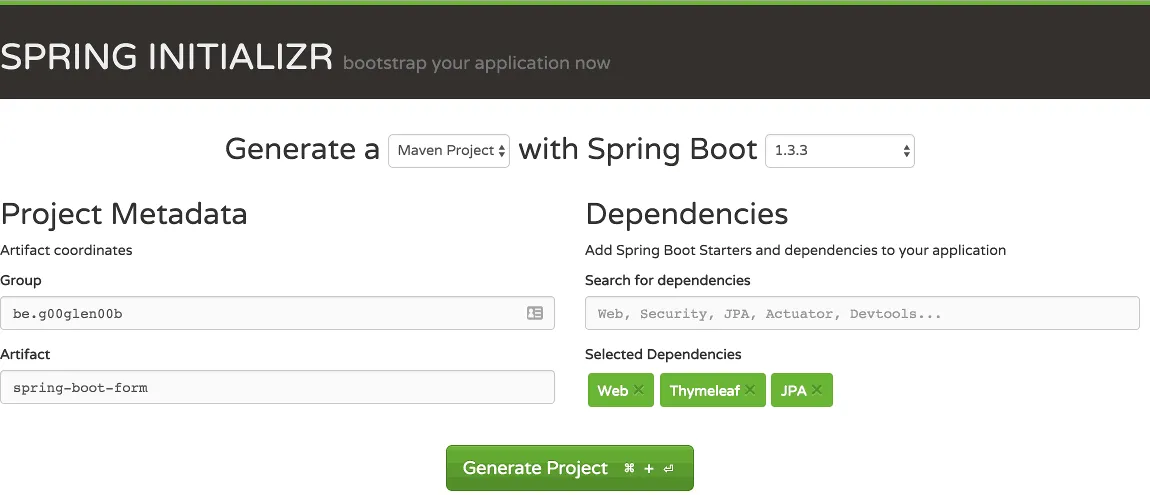Open the Maven Project type dropdown
The image size is (1150, 495).
pyautogui.click(x=449, y=150)
